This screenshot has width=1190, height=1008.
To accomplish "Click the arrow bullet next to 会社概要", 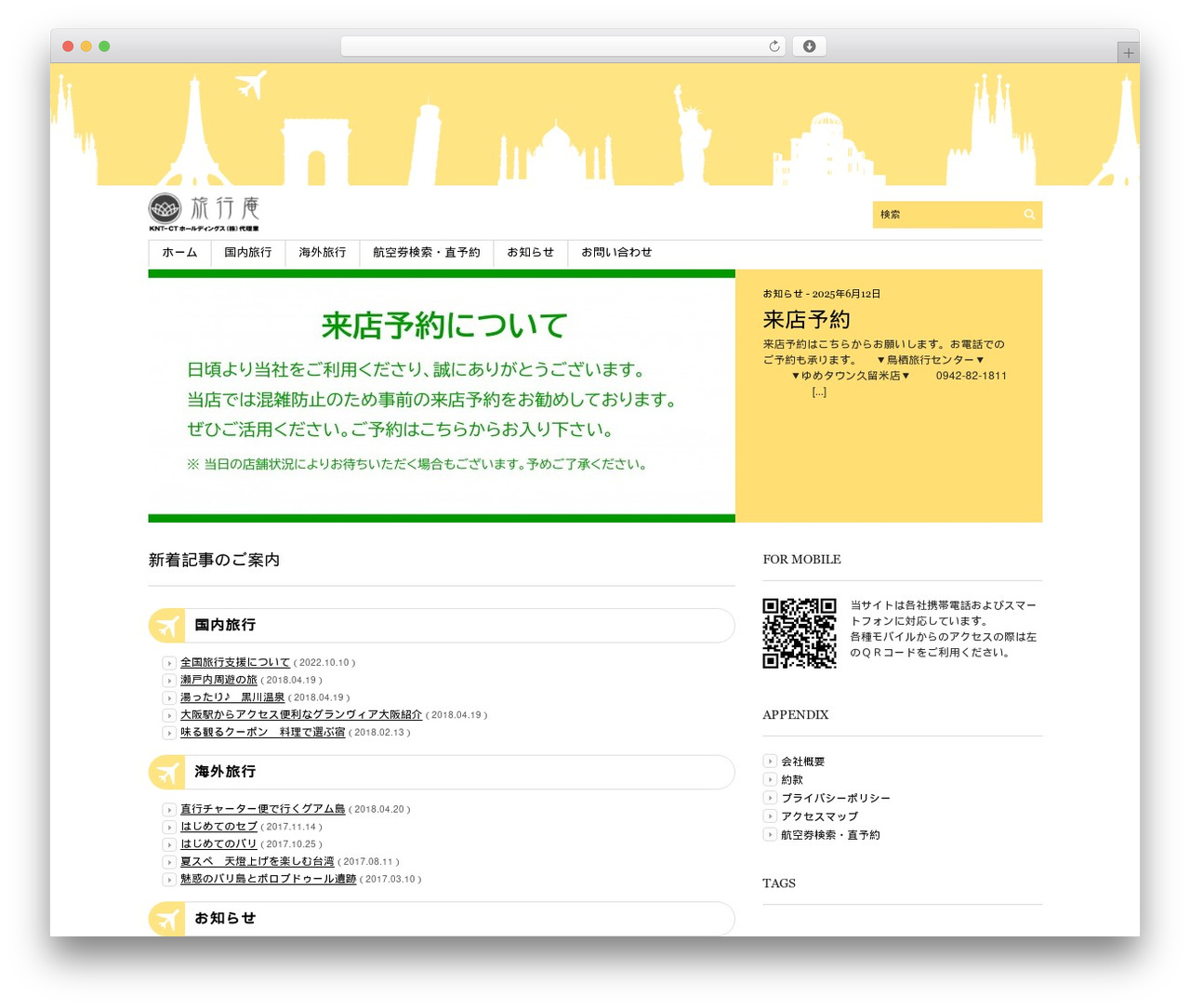I will tap(770, 762).
